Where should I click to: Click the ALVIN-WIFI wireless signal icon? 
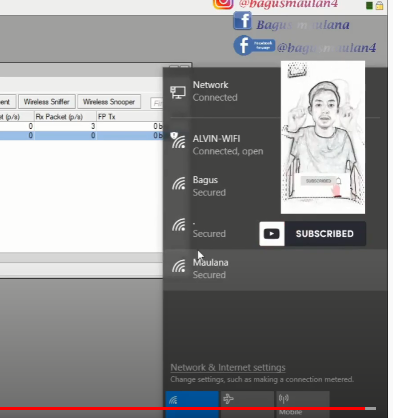[x=178, y=140]
